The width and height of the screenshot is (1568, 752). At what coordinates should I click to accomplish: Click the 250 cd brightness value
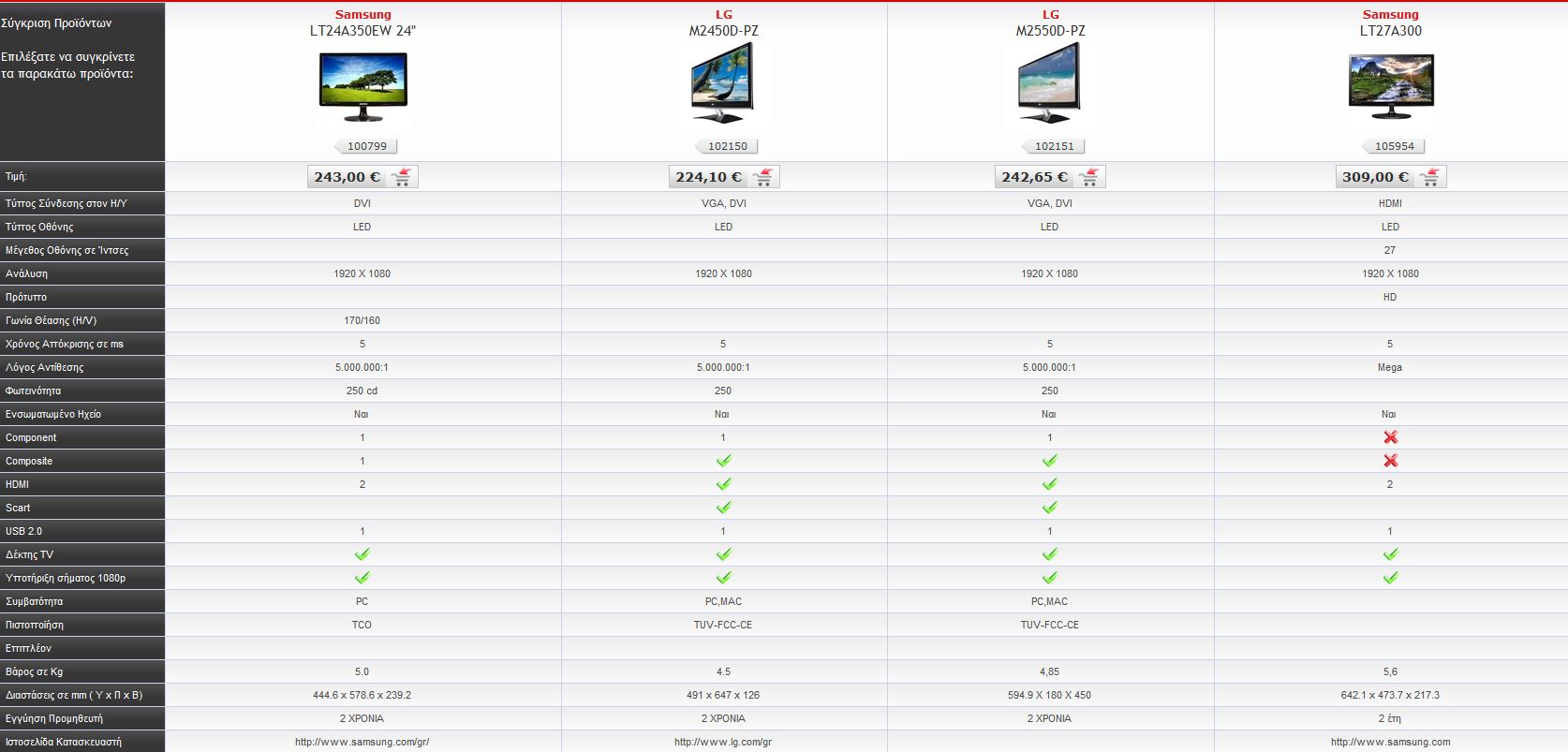pyautogui.click(x=362, y=391)
